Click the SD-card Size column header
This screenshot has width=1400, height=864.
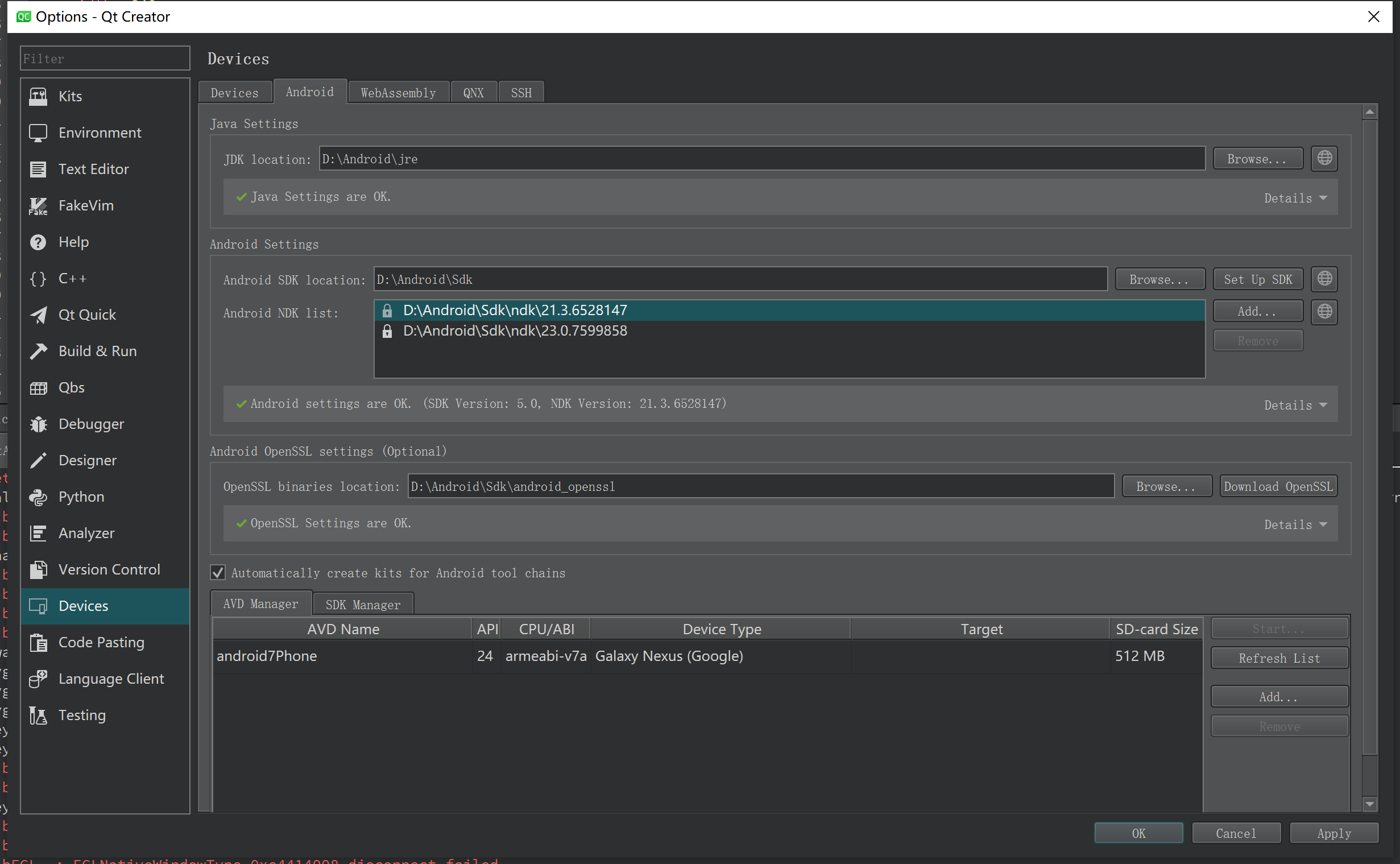[x=1156, y=629]
